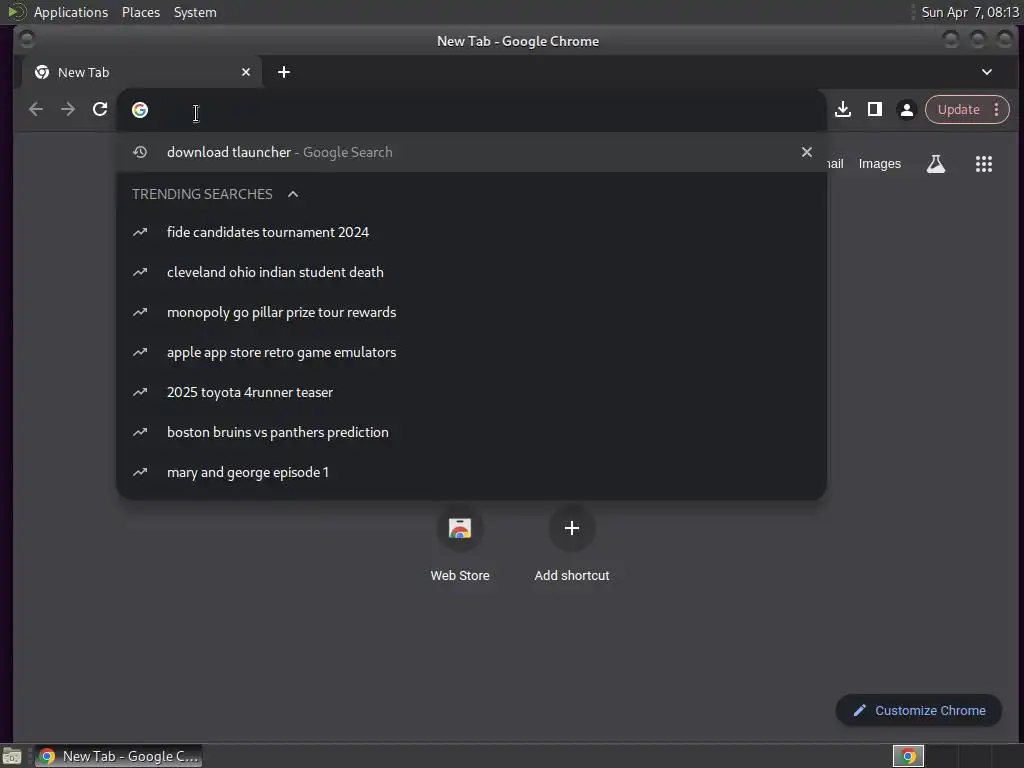Click the Chrome workspace switcher thumbnail
The height and width of the screenshot is (768, 1024).
908,756
